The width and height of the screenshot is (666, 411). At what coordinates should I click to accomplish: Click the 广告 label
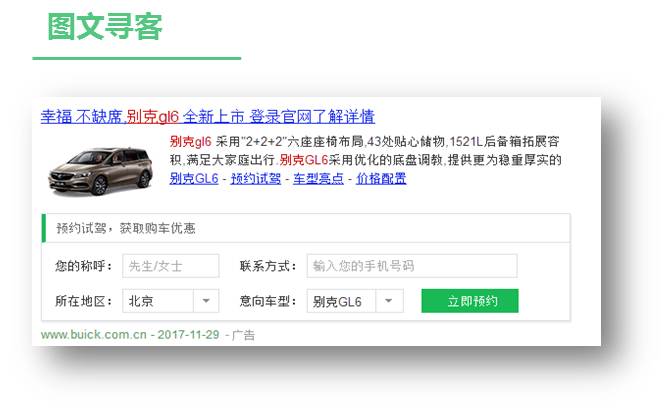pyautogui.click(x=243, y=335)
